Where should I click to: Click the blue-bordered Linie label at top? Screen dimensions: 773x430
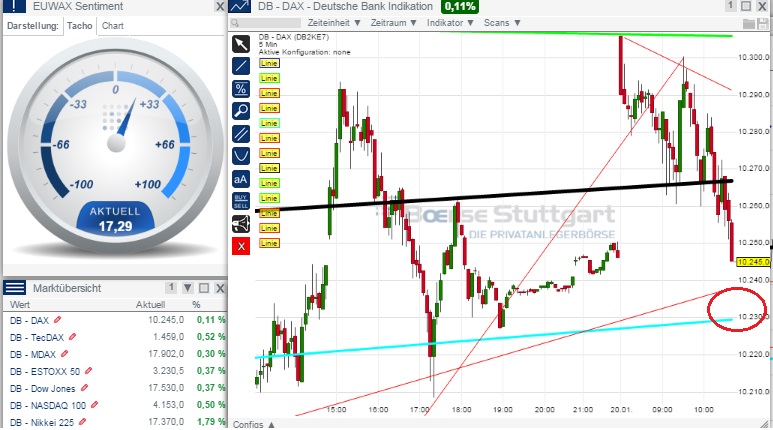269,63
